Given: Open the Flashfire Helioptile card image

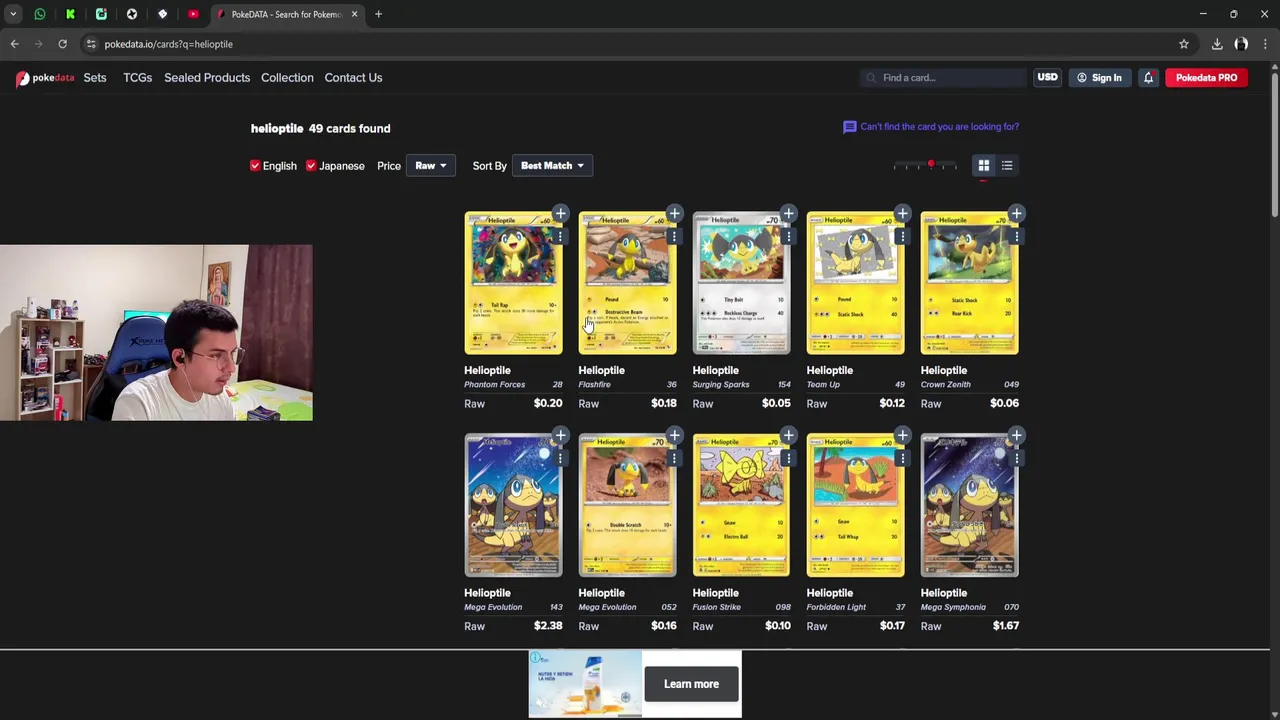Looking at the screenshot, I should 627,283.
